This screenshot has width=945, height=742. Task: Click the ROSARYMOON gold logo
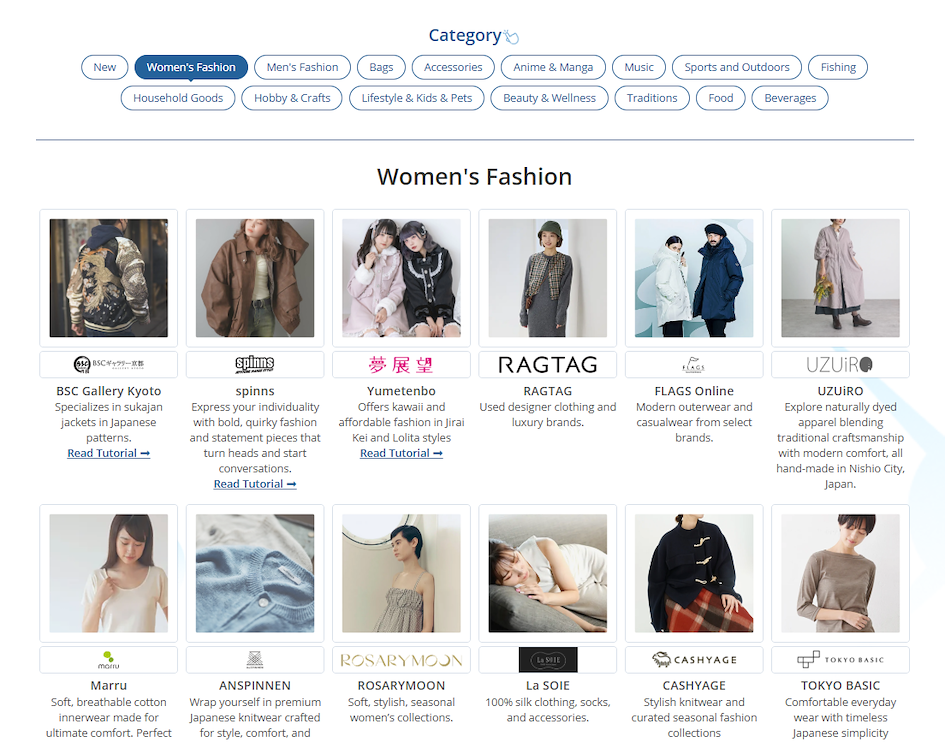pos(401,660)
